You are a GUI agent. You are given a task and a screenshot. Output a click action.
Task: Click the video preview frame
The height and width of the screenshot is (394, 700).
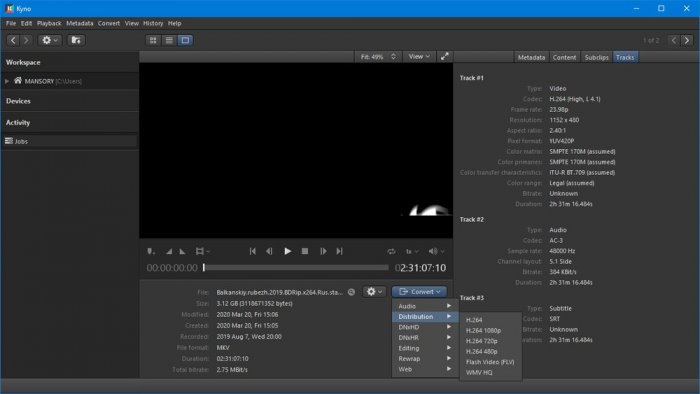(296, 150)
